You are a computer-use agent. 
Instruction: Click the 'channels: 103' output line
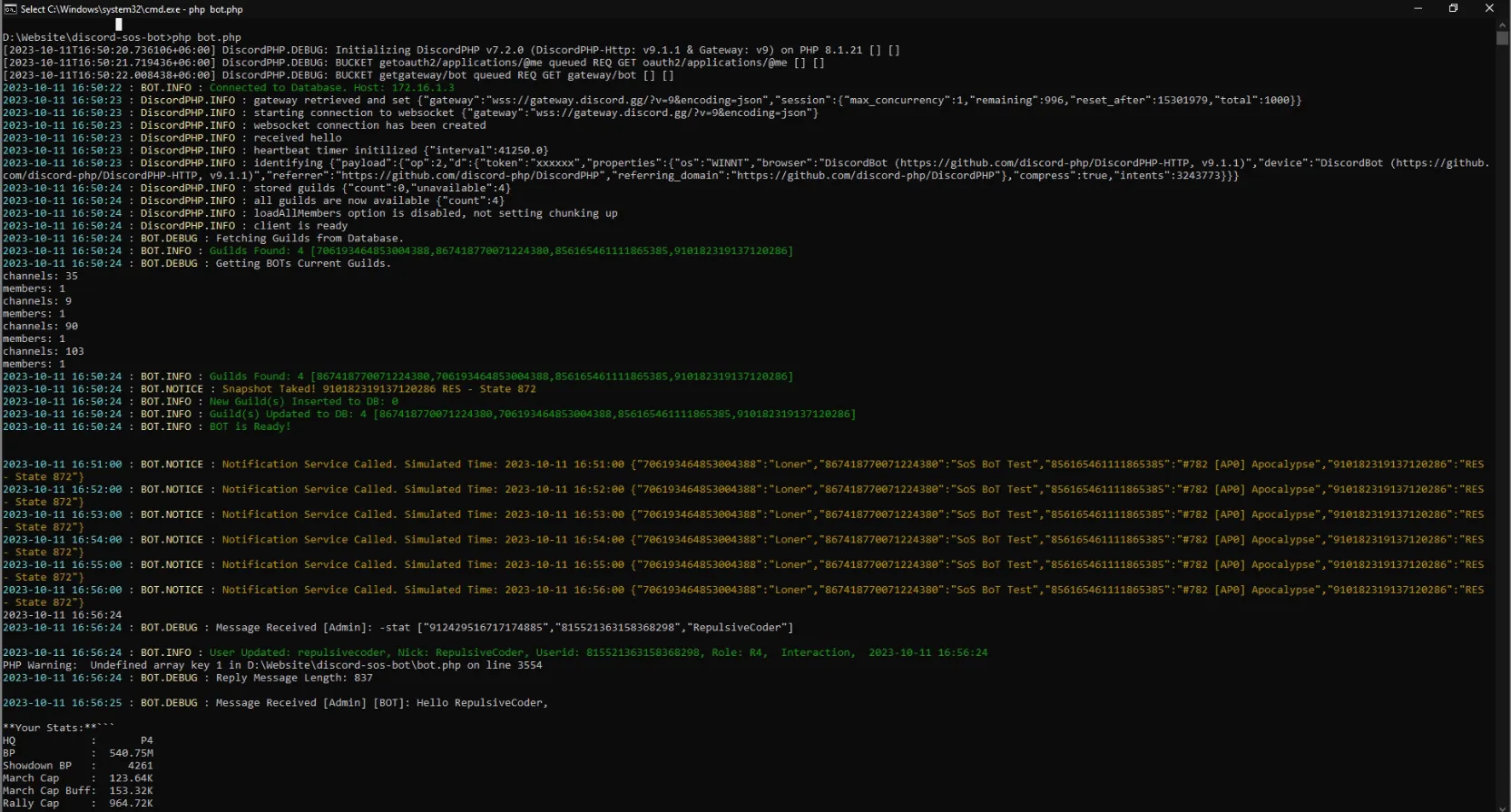pyautogui.click(x=44, y=351)
